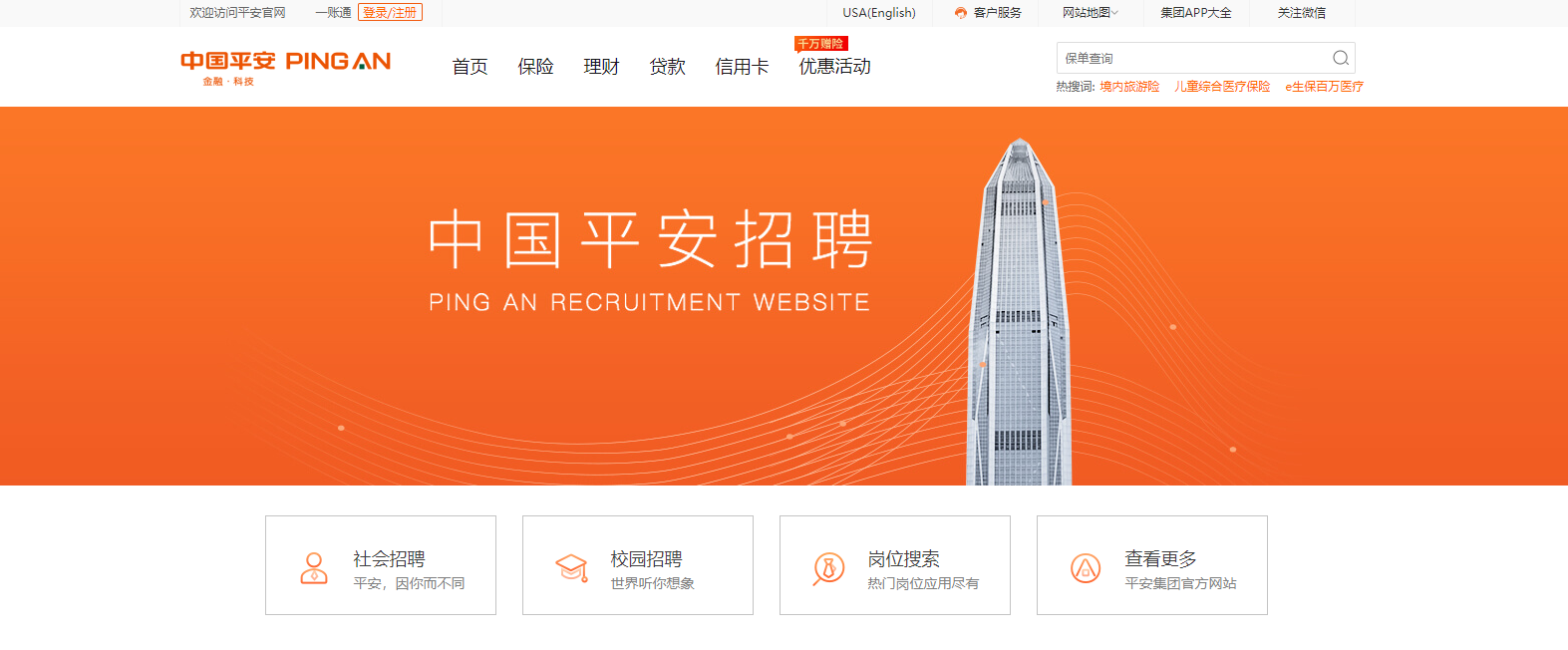Viewport: 1568px width, 650px height.
Task: Click the 境内旅游险 hot search link
Action: (1129, 87)
